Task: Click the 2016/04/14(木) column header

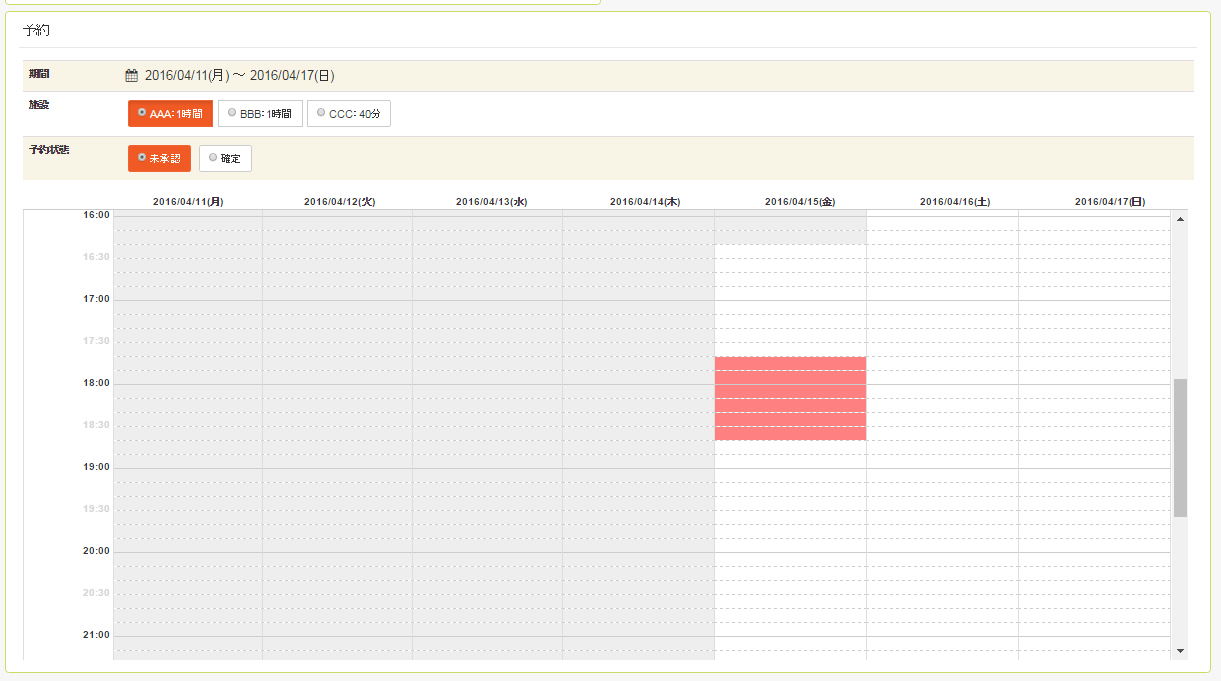Action: tap(645, 201)
